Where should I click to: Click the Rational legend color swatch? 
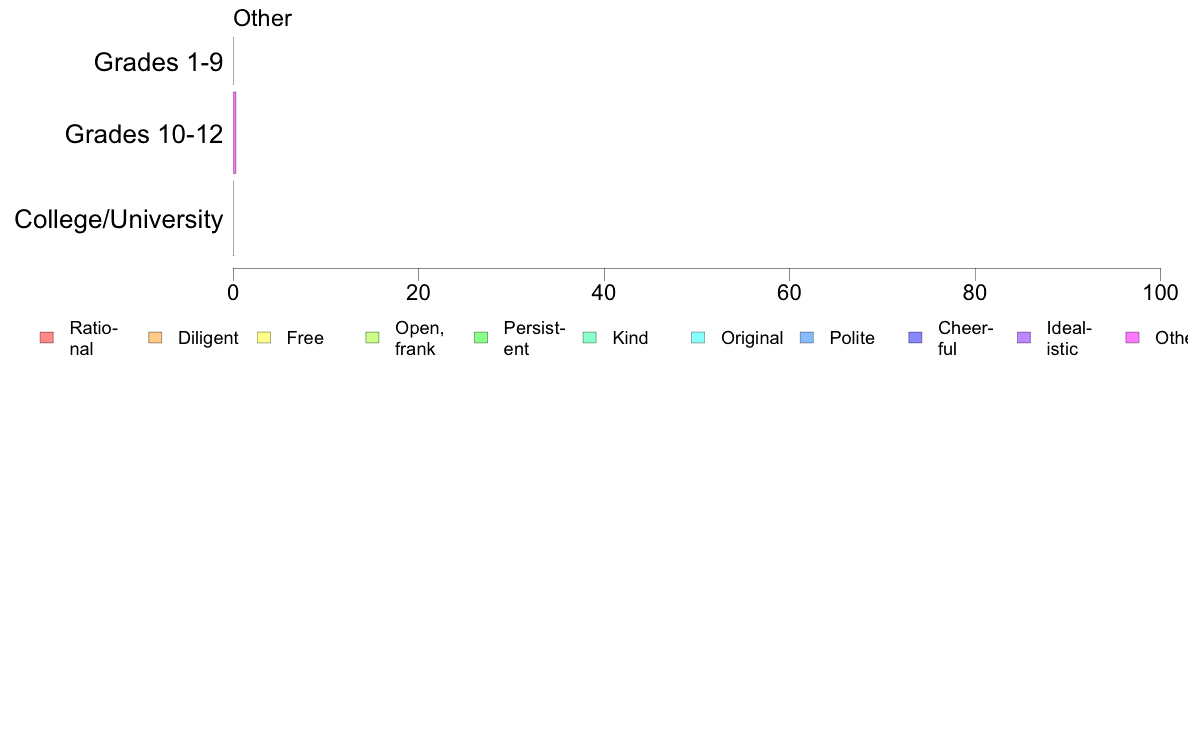click(x=47, y=338)
